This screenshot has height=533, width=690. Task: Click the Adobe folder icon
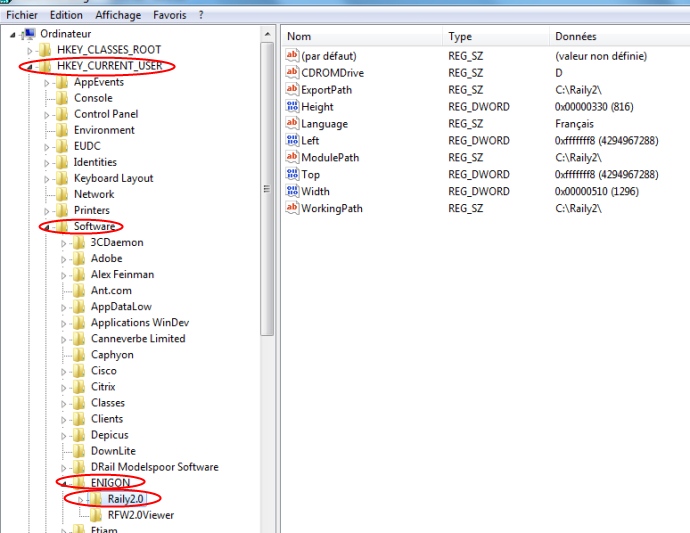(79, 258)
